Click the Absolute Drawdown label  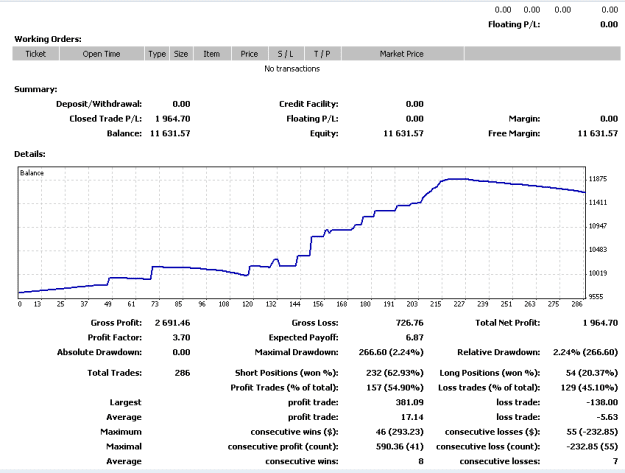coord(99,352)
